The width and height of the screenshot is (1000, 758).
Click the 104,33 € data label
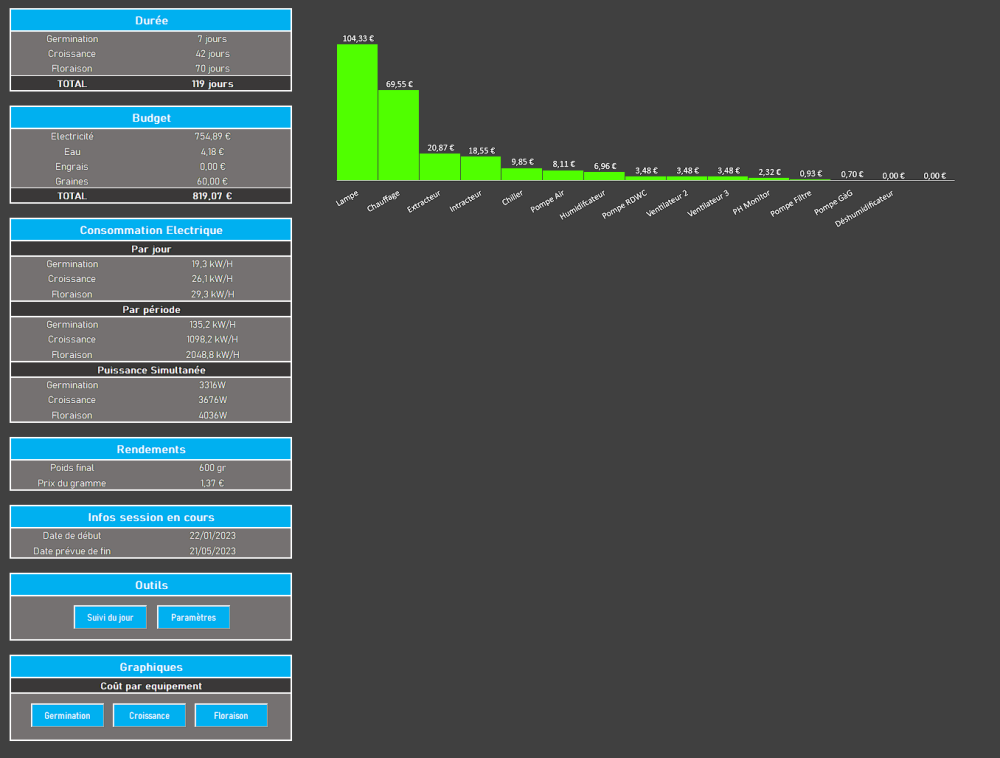tap(358, 38)
